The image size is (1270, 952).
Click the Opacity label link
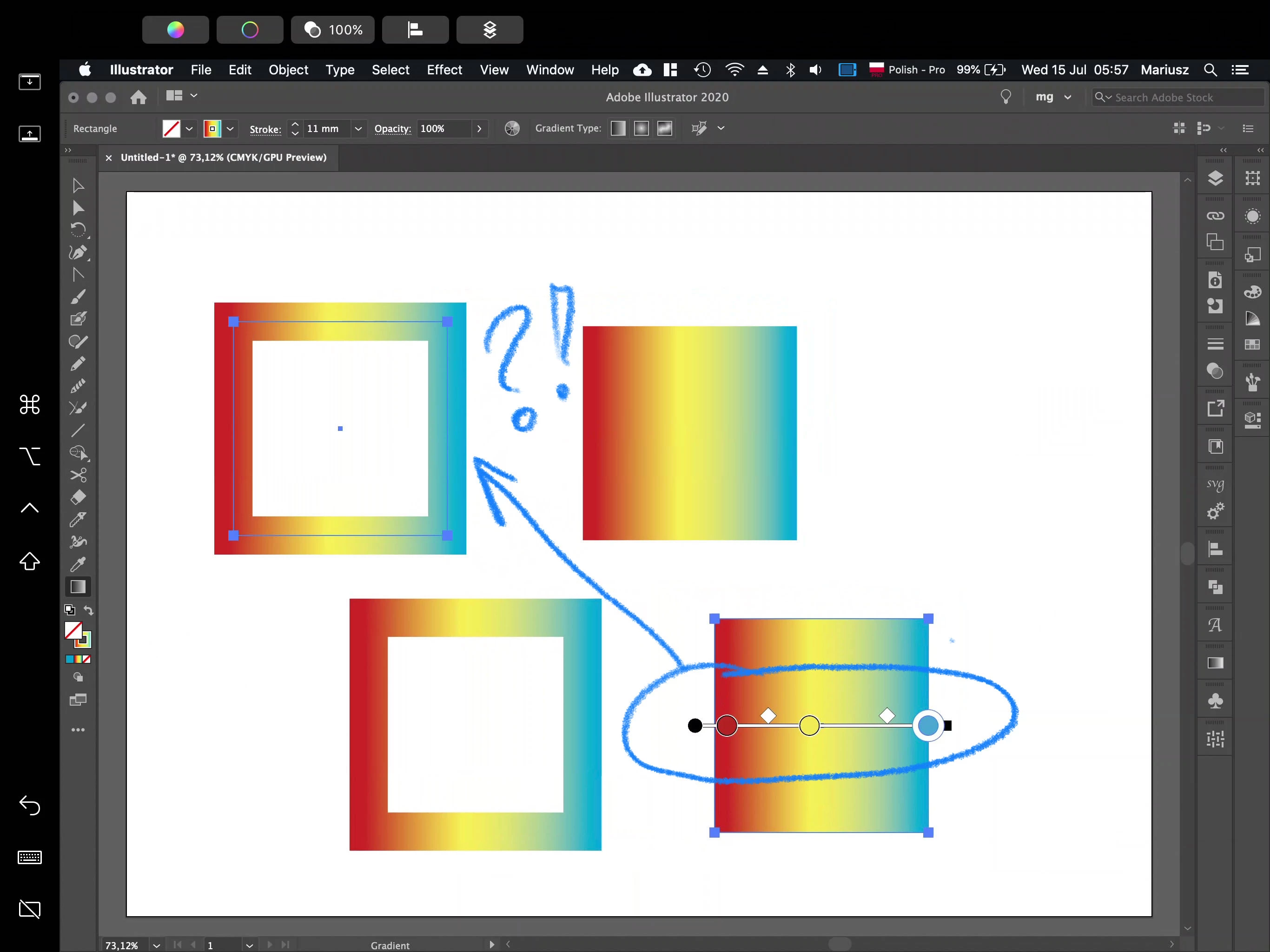393,129
